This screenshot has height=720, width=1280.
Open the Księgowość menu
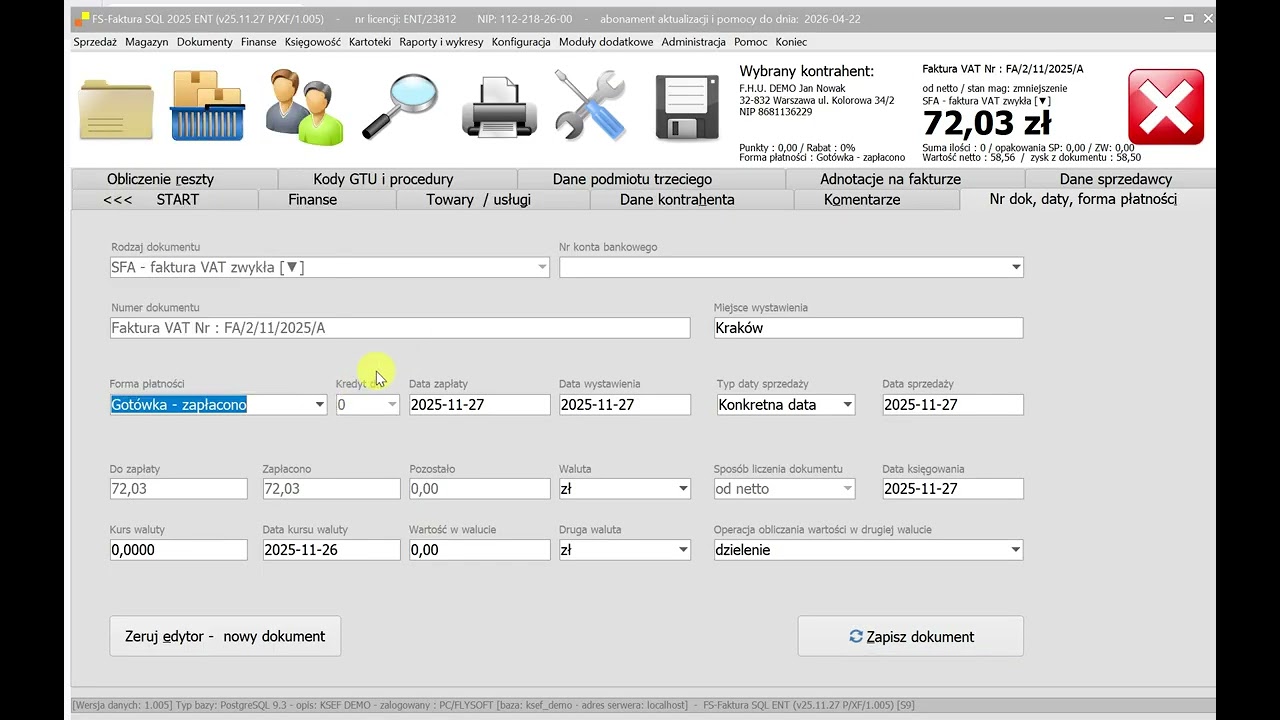pyautogui.click(x=313, y=42)
